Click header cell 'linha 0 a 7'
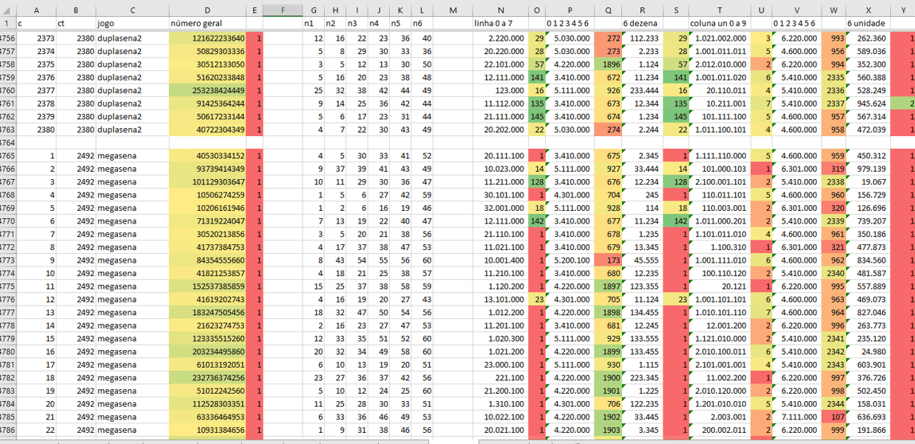Image resolution: width=915 pixels, height=444 pixels. tap(500, 23)
